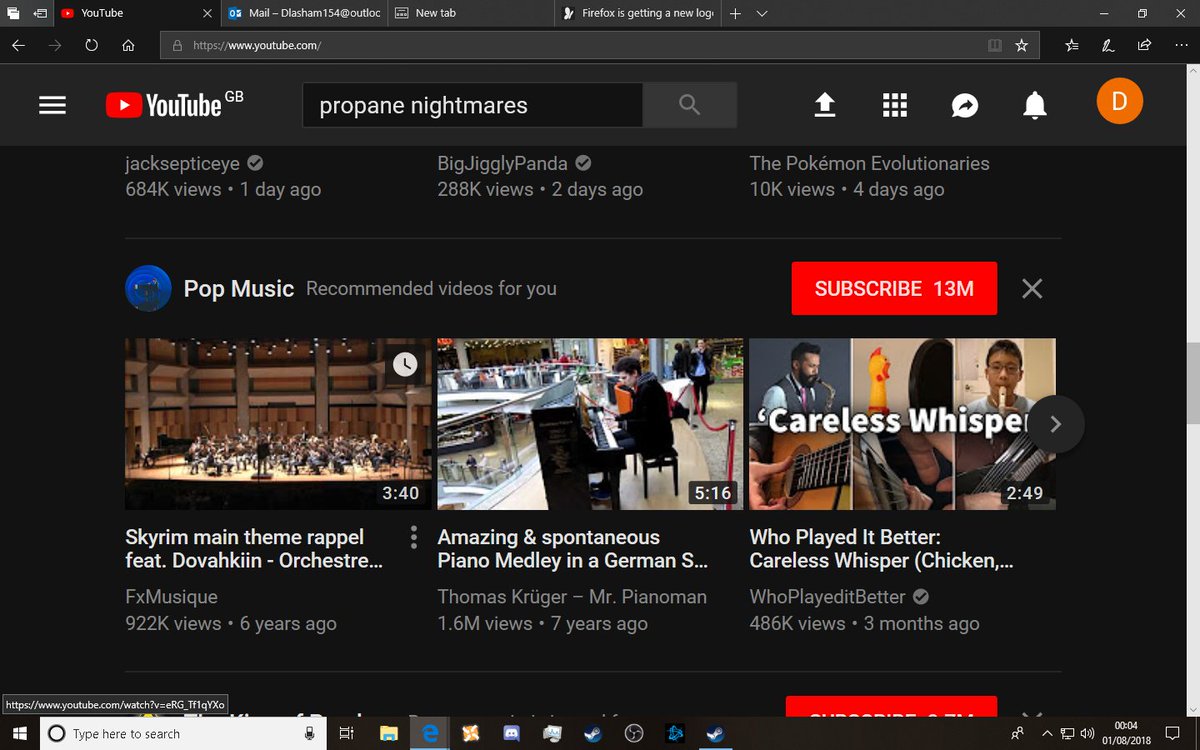Open the Pop Music channel avatar

[148, 288]
